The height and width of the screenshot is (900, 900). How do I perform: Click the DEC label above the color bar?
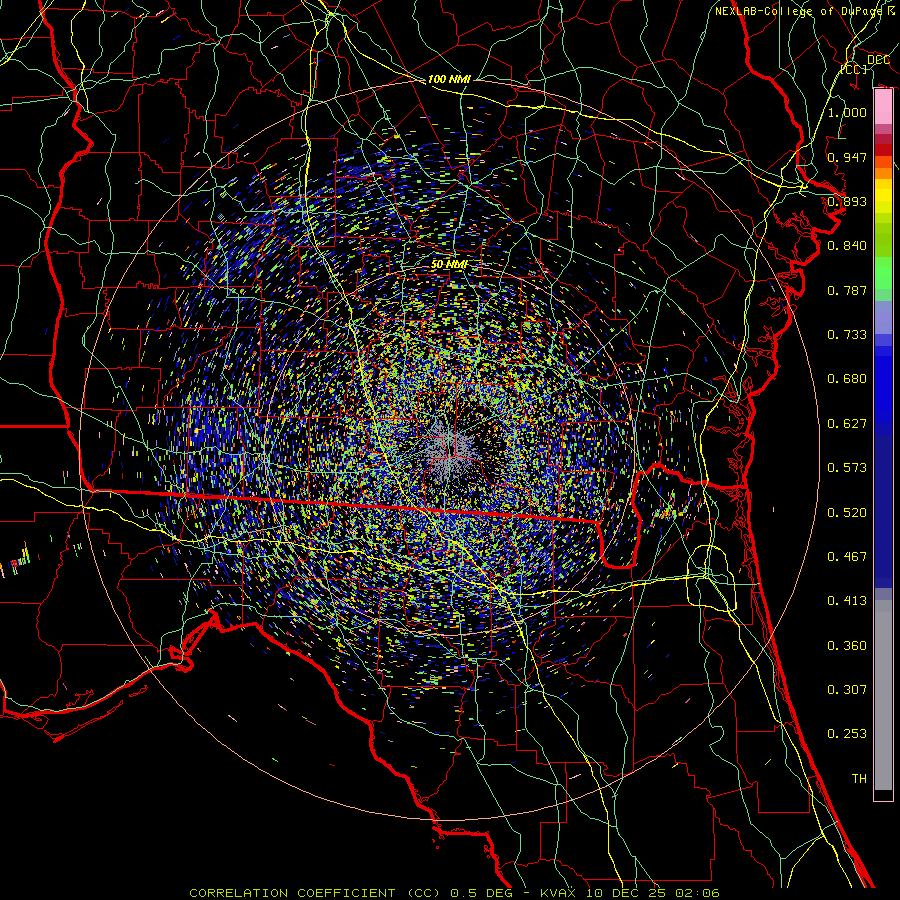point(878,59)
